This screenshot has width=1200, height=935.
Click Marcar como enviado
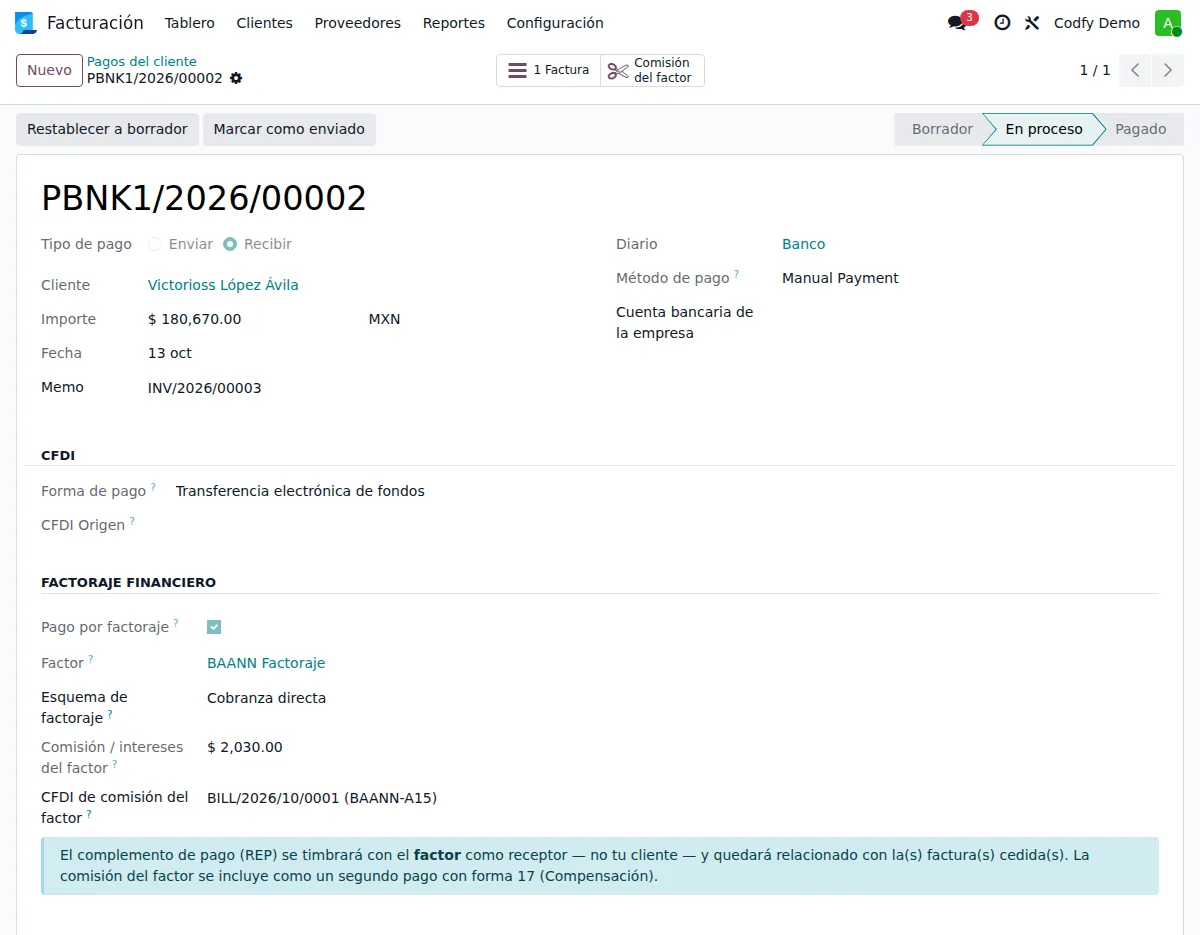point(289,129)
